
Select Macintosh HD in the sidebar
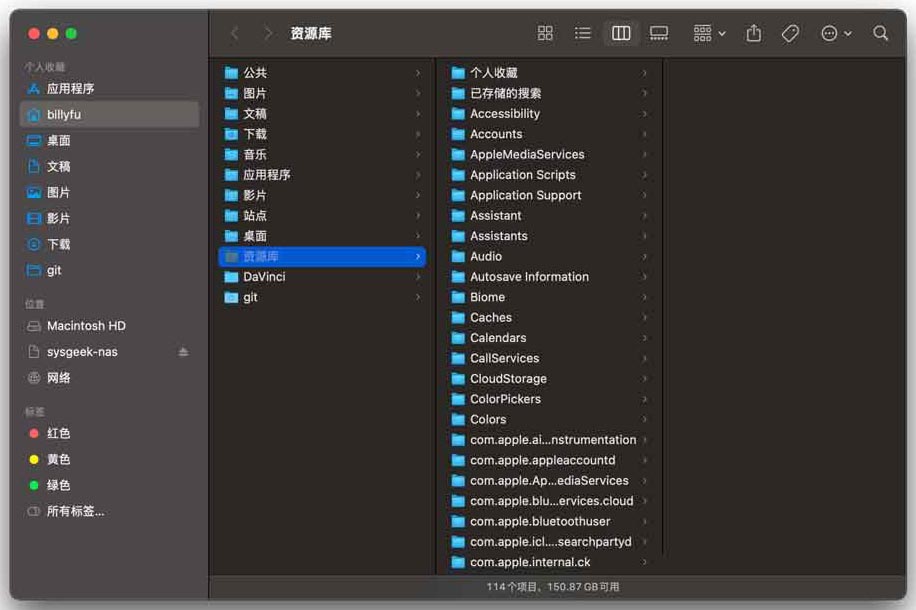coord(86,326)
